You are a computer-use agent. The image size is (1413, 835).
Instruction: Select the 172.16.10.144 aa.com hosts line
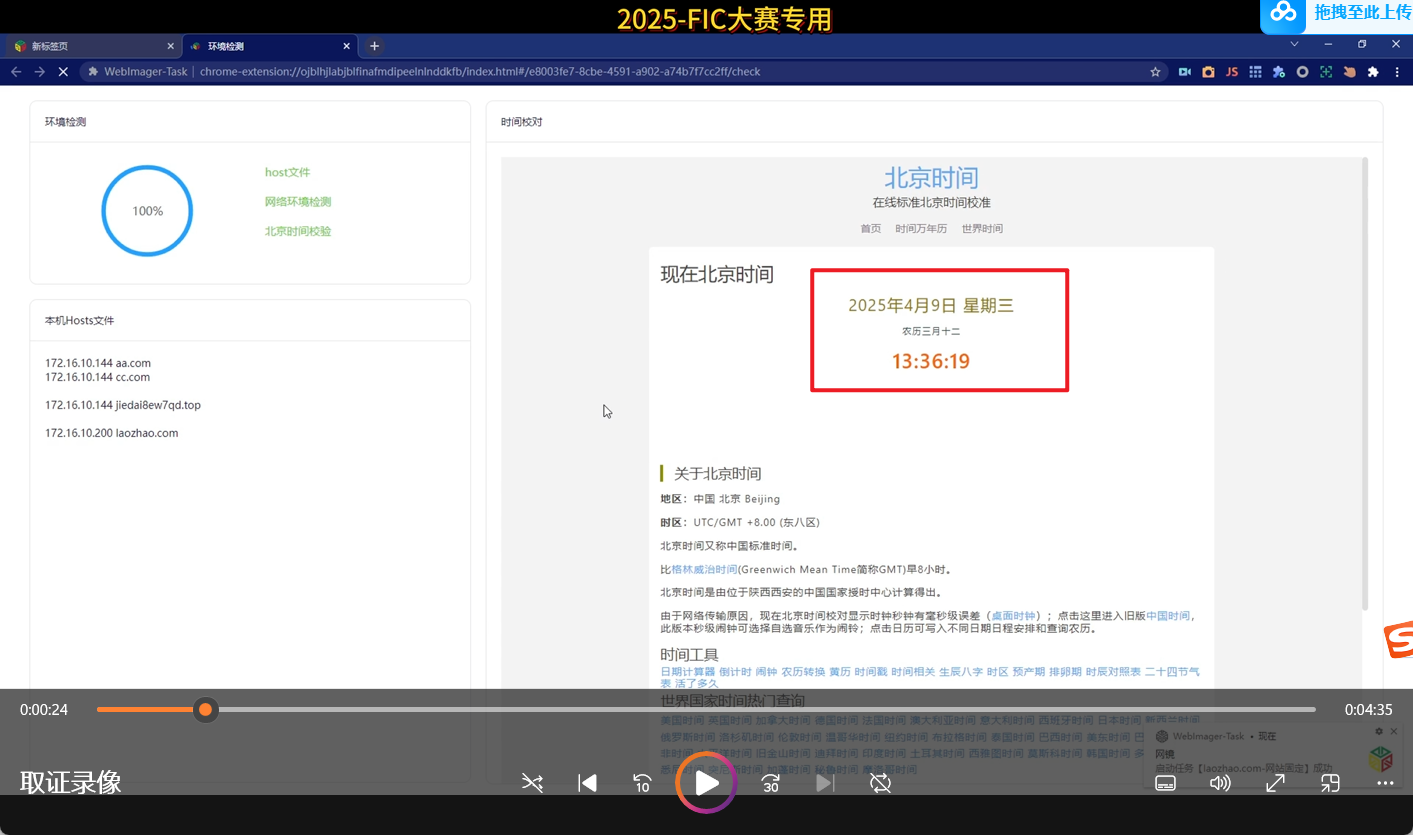(x=98, y=363)
